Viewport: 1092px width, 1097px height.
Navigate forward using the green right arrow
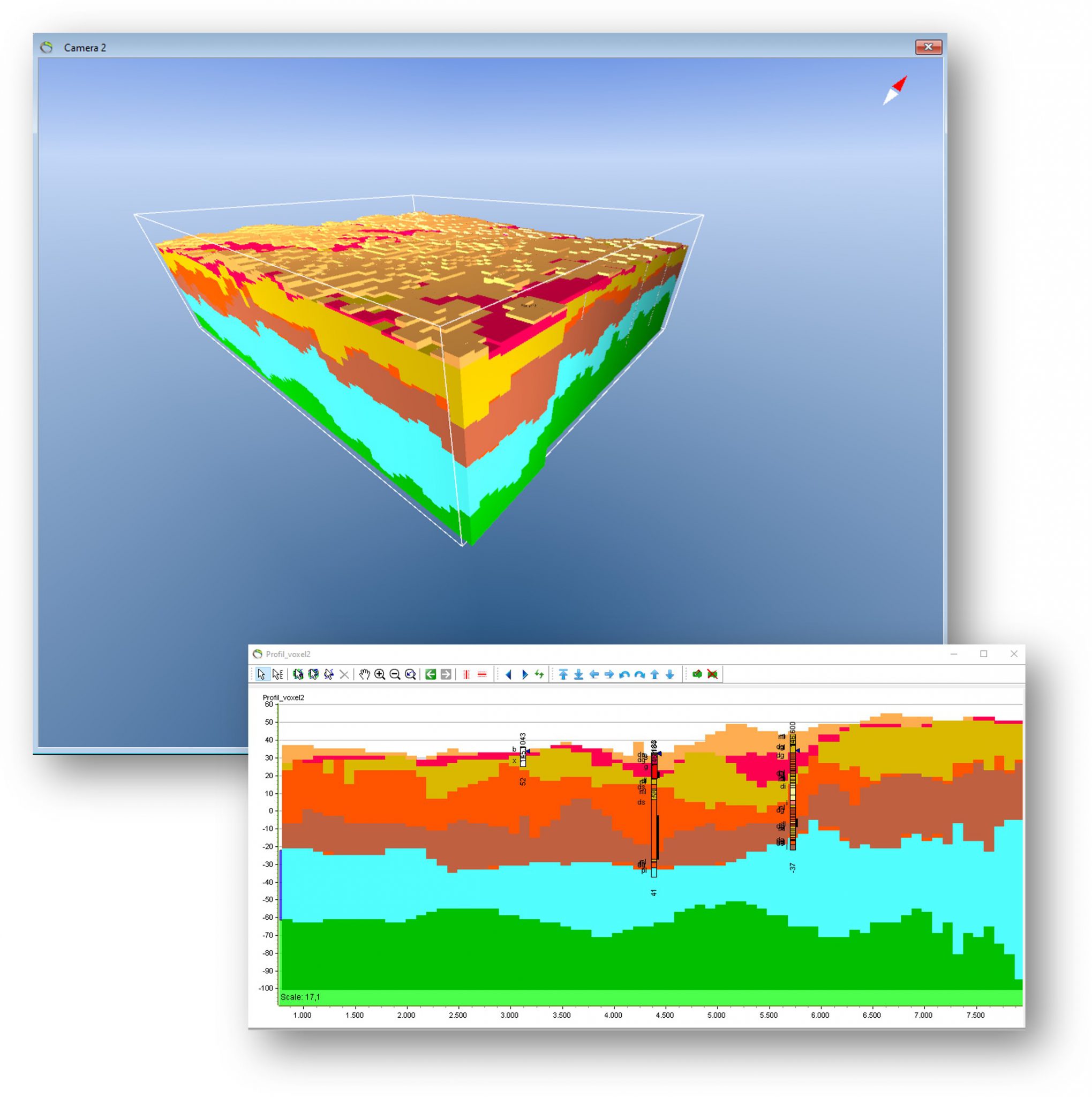point(445,675)
